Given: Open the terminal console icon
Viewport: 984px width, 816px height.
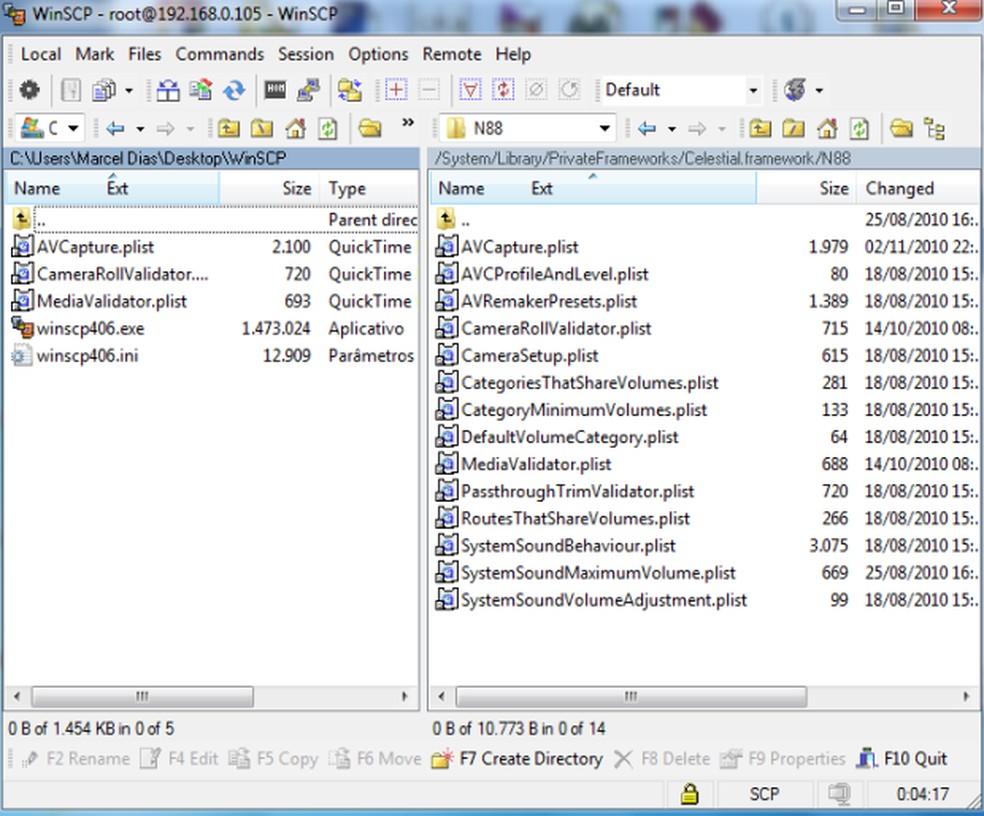Looking at the screenshot, I should 275,90.
